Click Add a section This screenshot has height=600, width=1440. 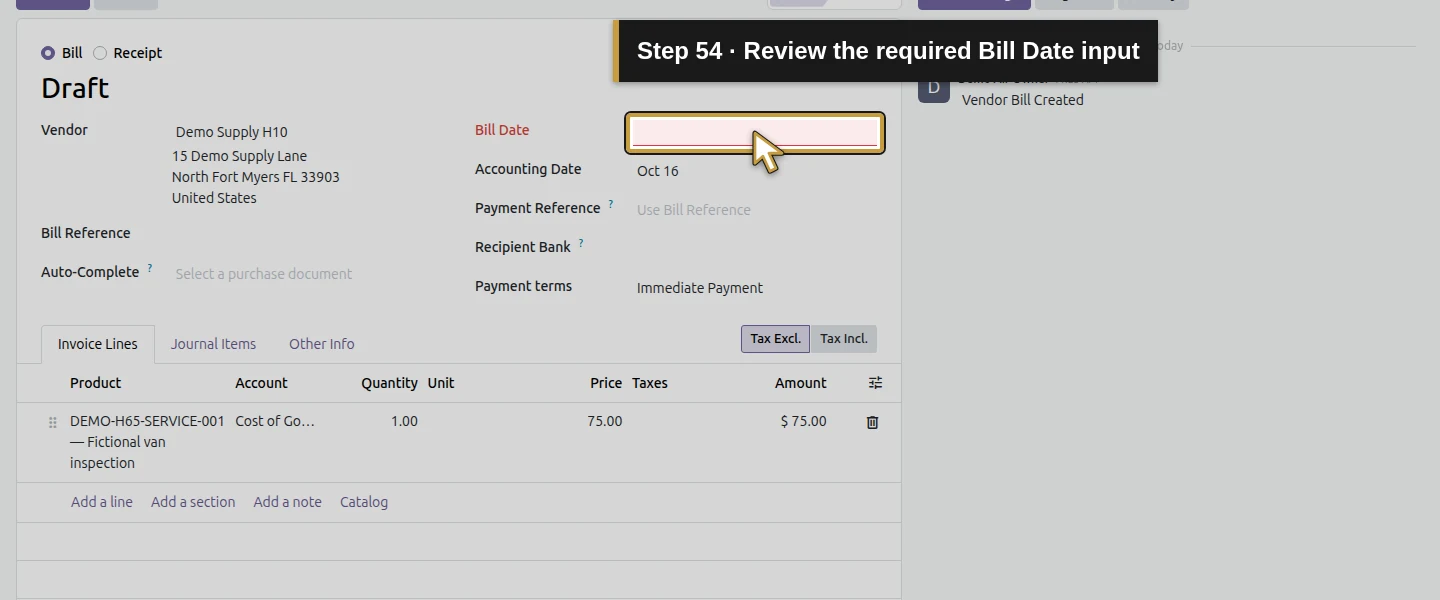193,502
